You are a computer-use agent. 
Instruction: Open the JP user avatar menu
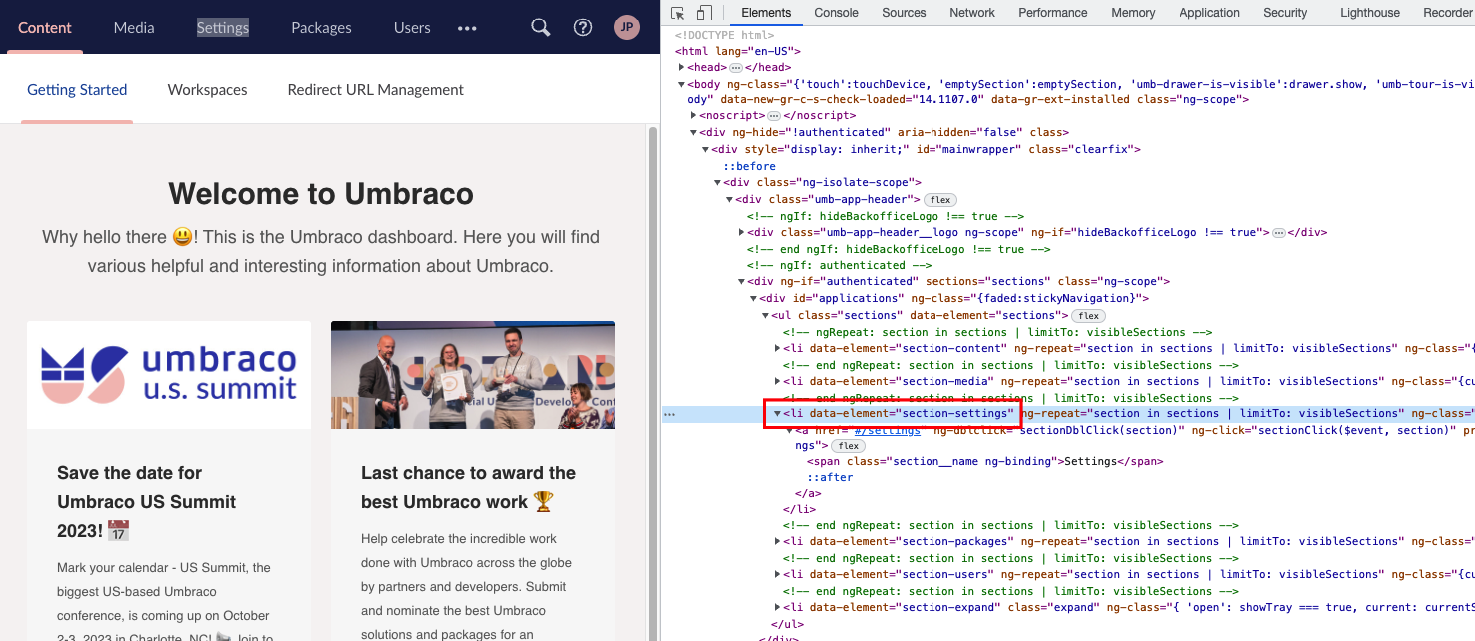pyautogui.click(x=626, y=28)
